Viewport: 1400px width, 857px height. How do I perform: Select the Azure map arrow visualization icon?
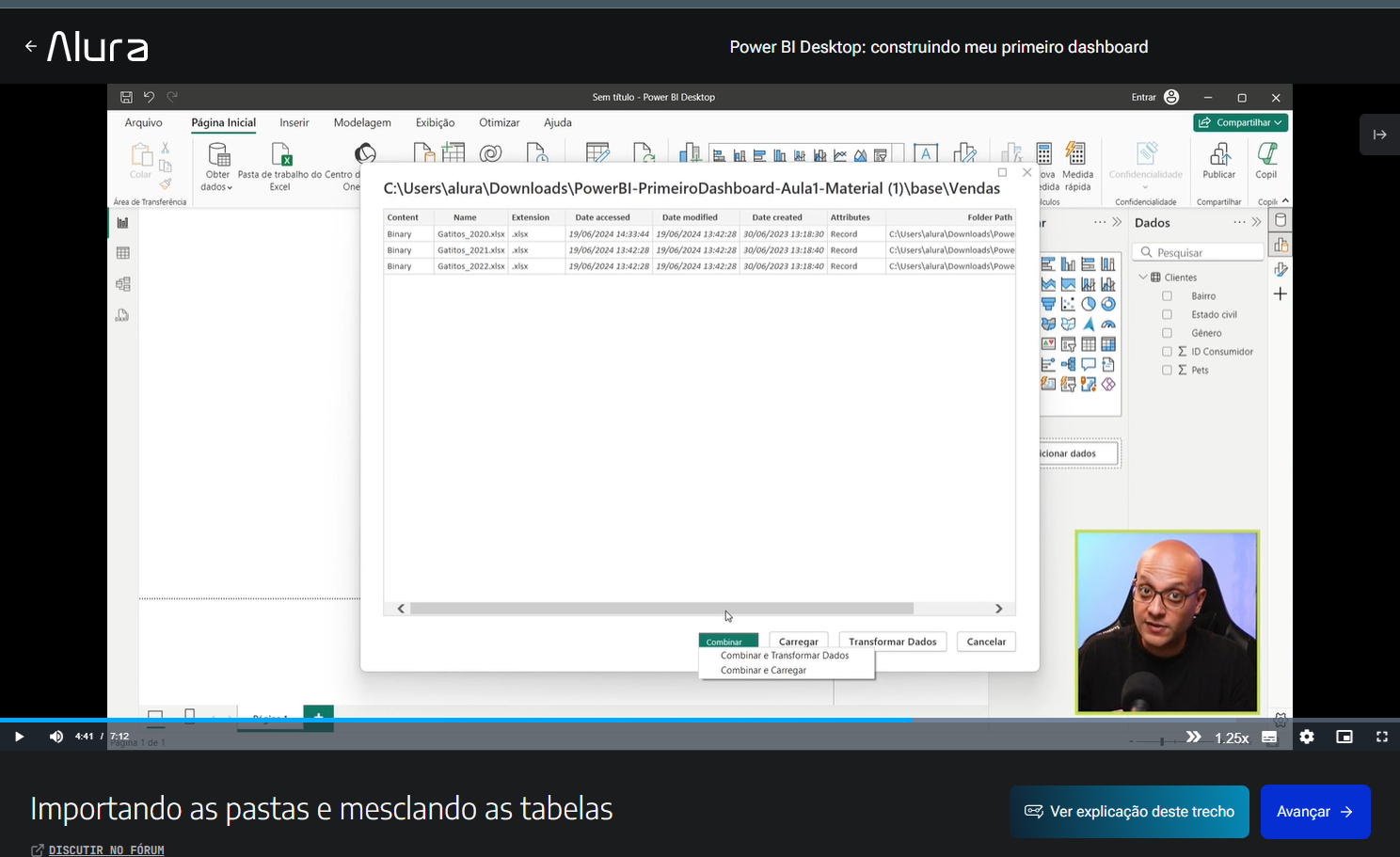click(x=1089, y=325)
